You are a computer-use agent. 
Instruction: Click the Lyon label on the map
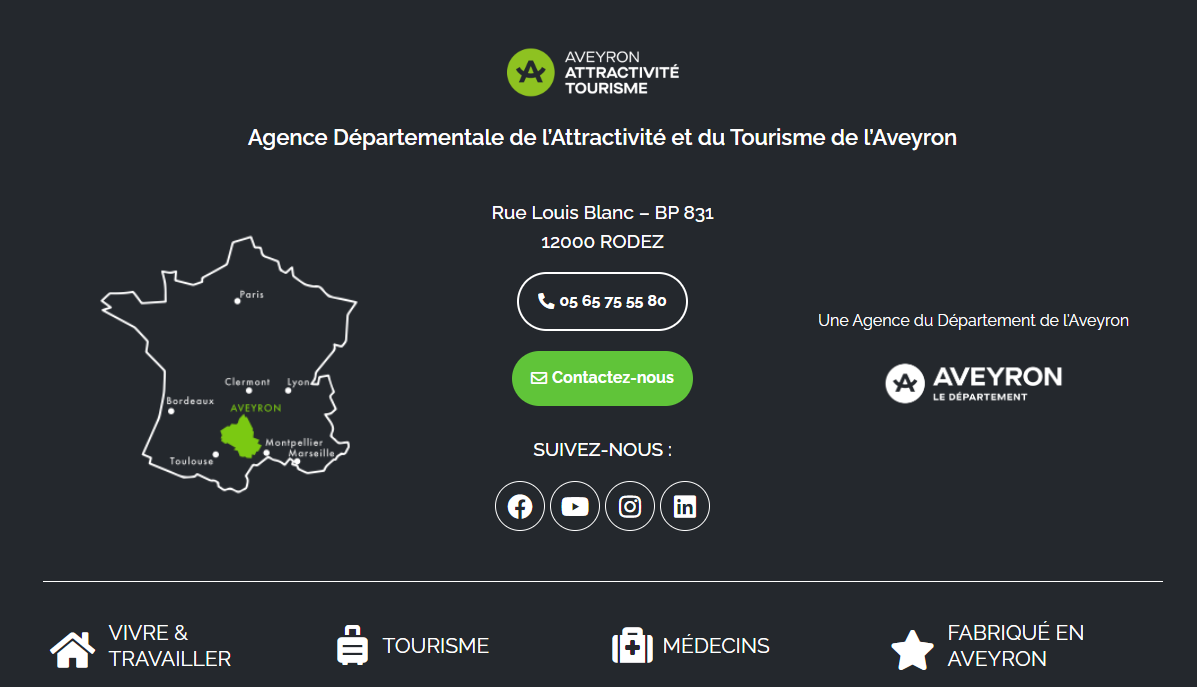coord(298,382)
